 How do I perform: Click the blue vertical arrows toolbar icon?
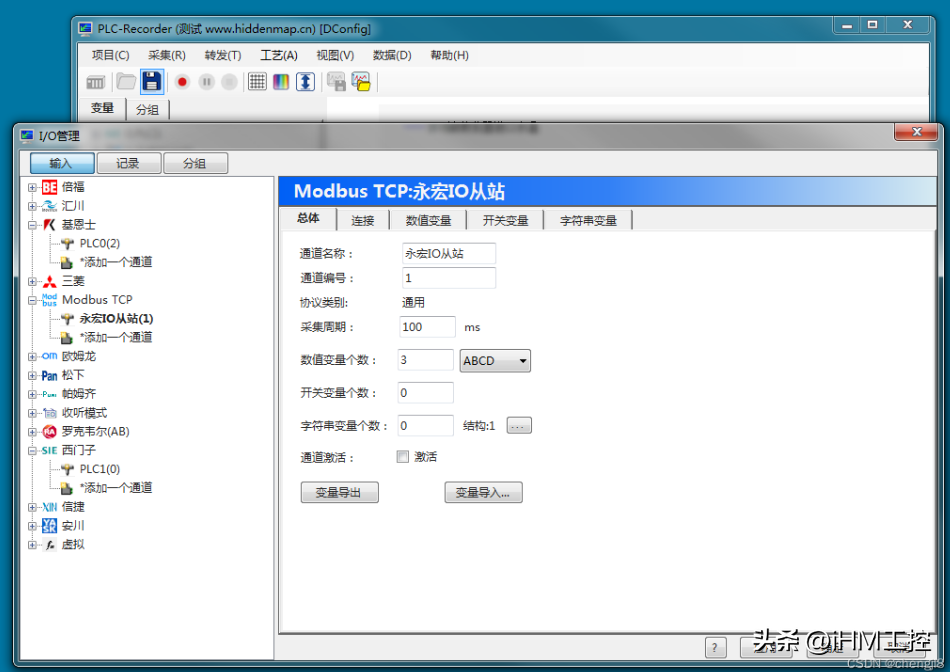[x=305, y=82]
